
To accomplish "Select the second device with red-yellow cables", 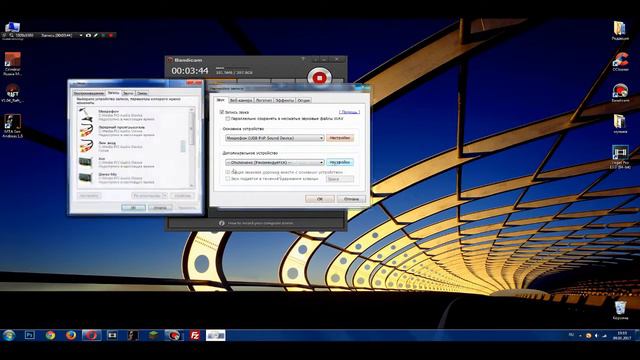I will 133,131.
